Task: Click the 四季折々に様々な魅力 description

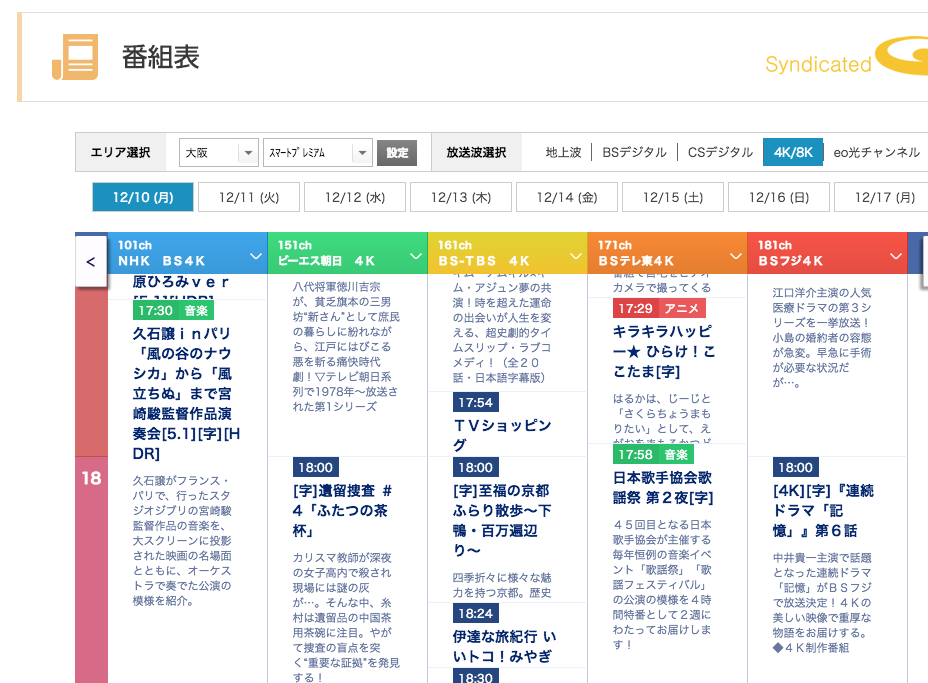Action: coord(502,585)
